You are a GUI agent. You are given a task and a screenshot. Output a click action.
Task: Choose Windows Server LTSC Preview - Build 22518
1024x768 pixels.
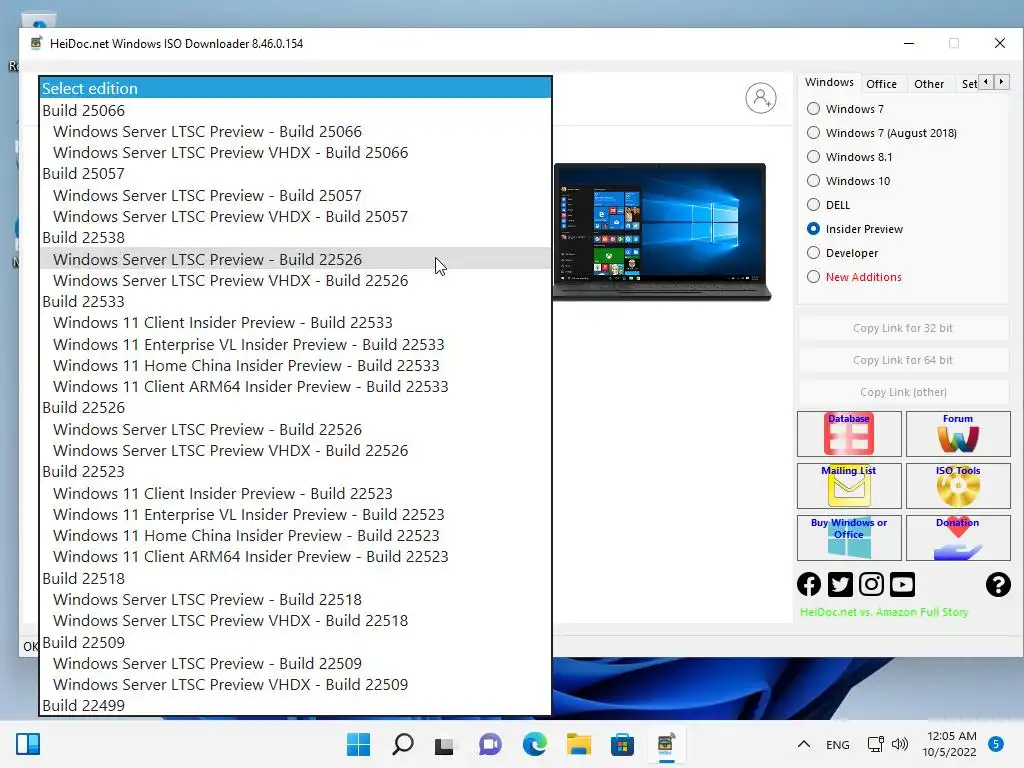296,600
